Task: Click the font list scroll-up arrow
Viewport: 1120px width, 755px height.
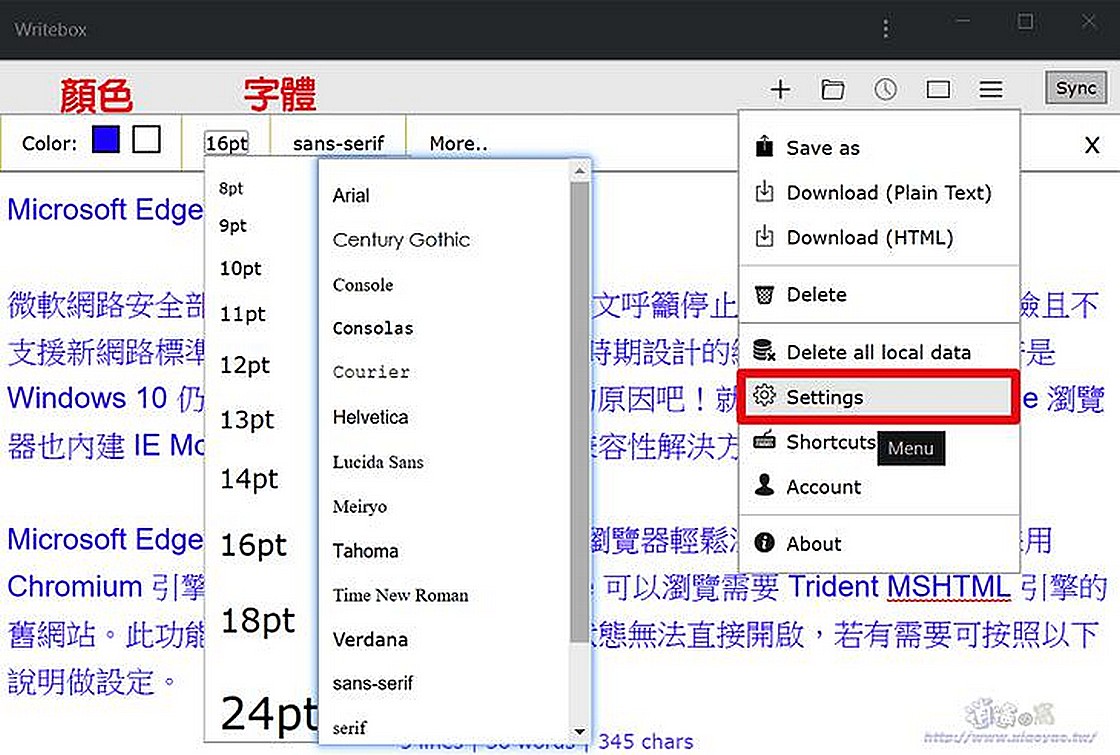Action: click(x=579, y=171)
